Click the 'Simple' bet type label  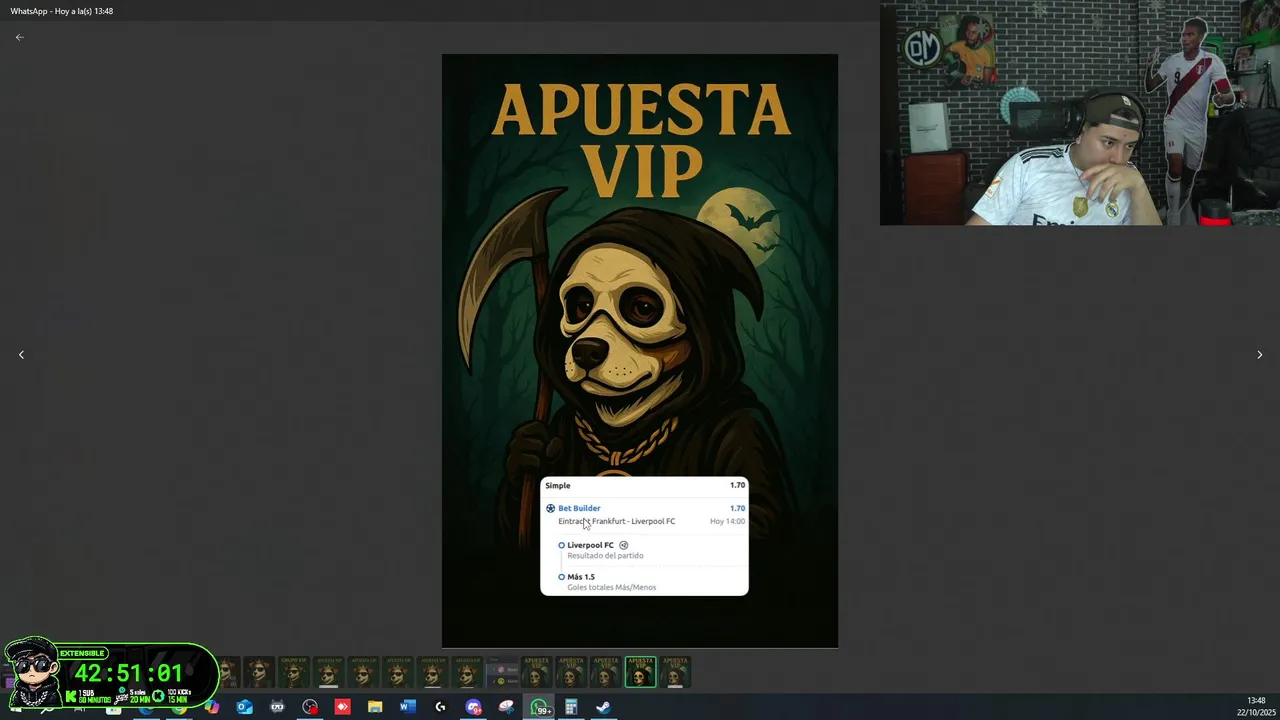558,485
